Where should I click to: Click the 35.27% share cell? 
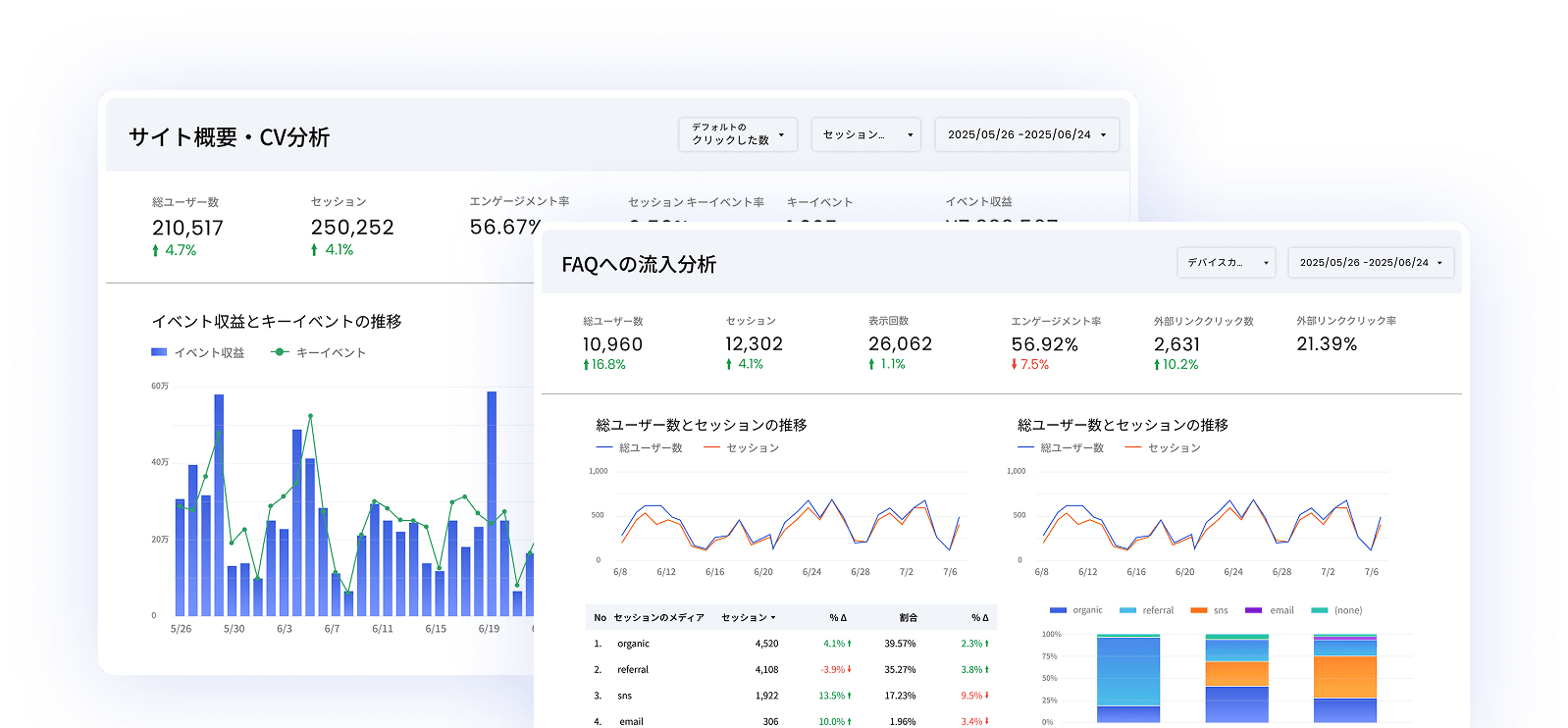(900, 669)
